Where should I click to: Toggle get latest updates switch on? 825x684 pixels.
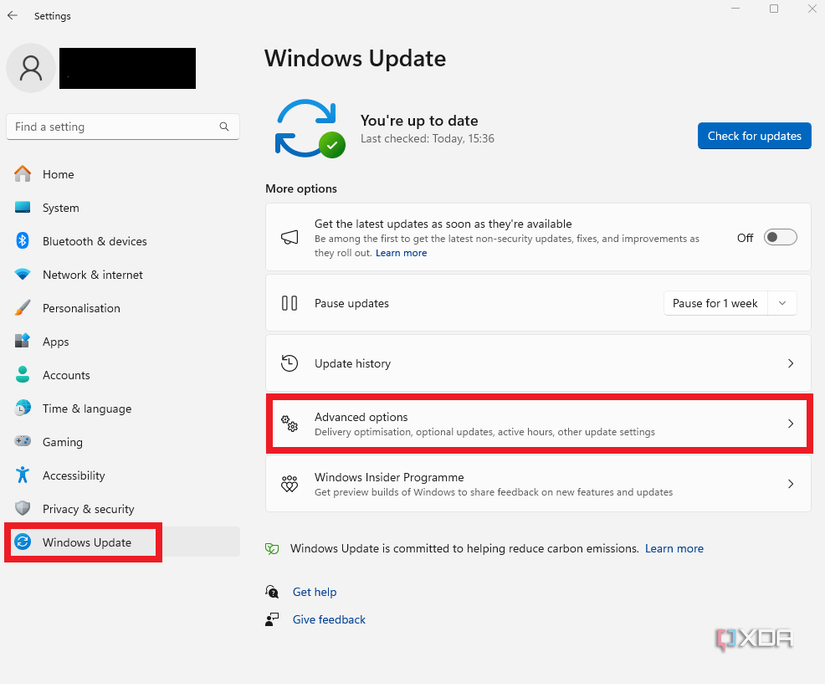pyautogui.click(x=780, y=237)
